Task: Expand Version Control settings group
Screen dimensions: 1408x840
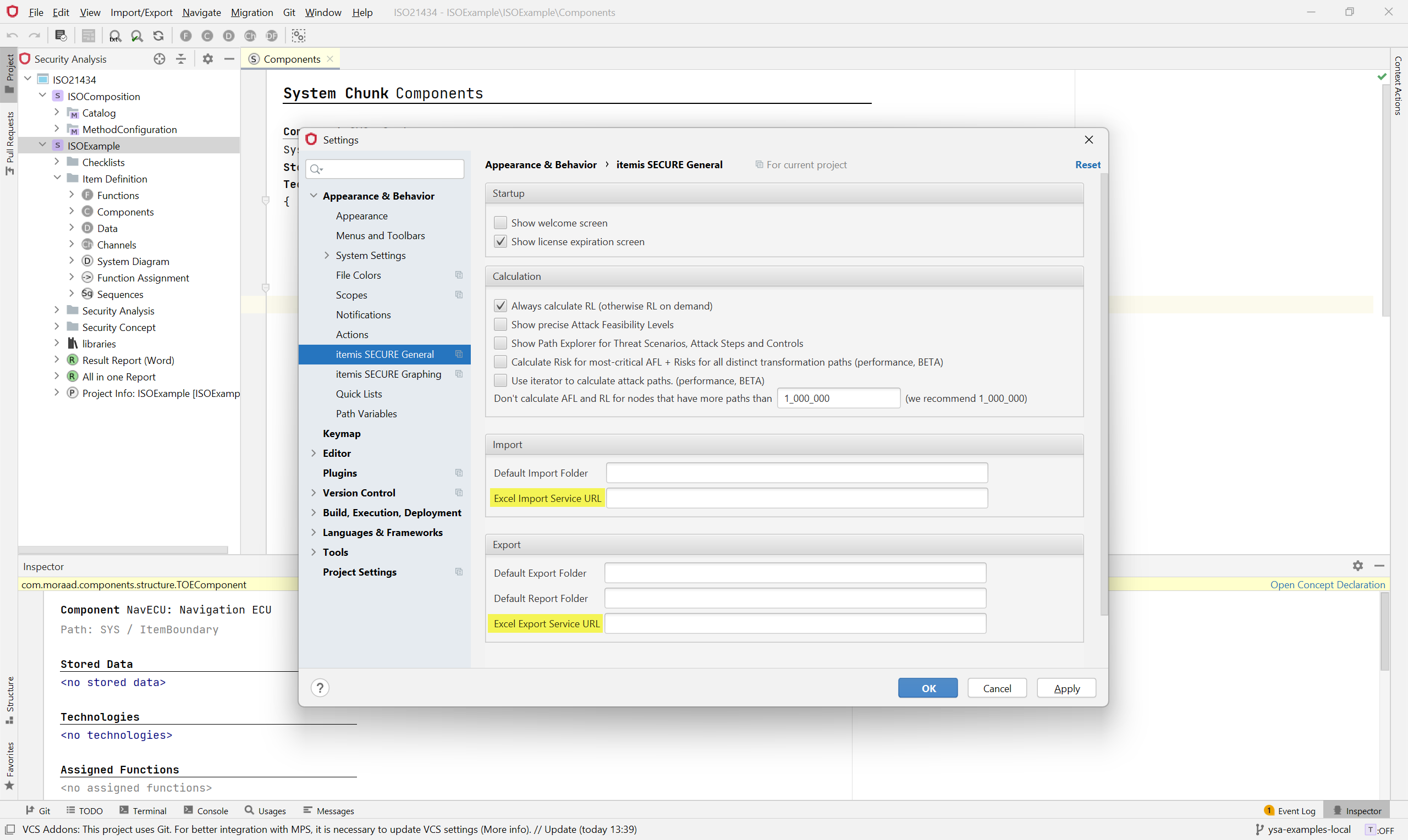Action: coord(313,493)
